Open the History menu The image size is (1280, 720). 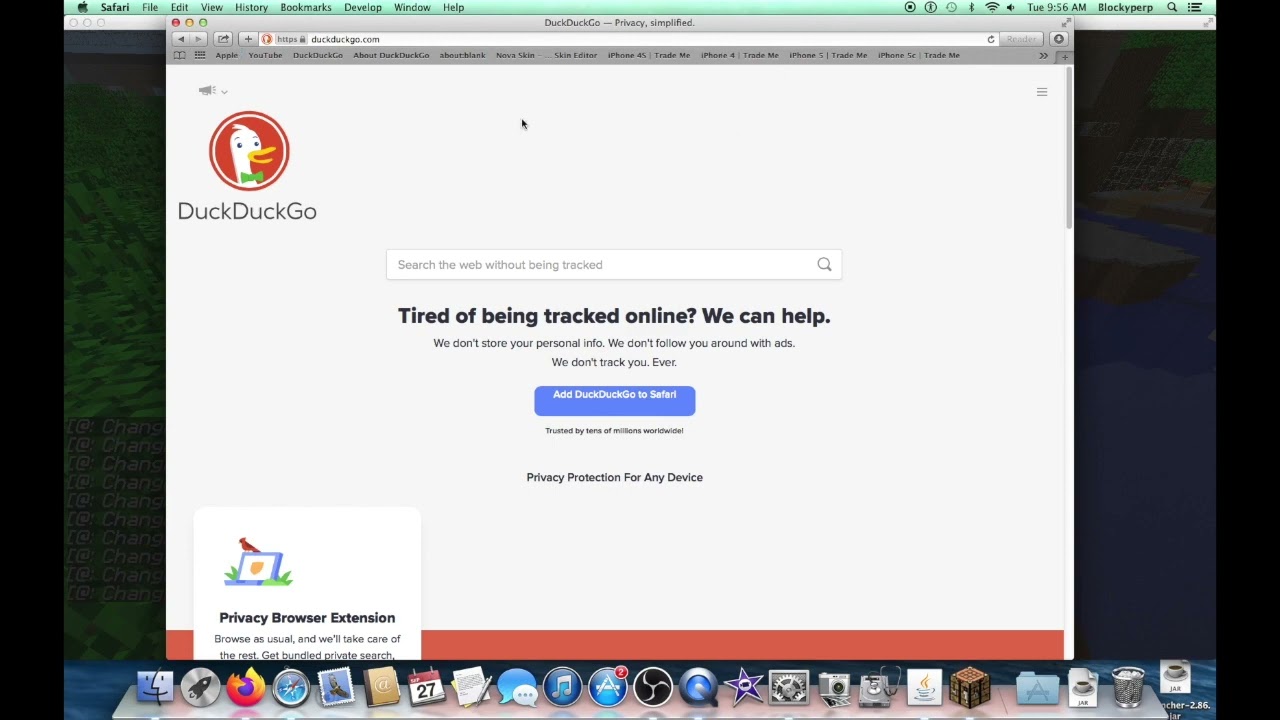251,7
